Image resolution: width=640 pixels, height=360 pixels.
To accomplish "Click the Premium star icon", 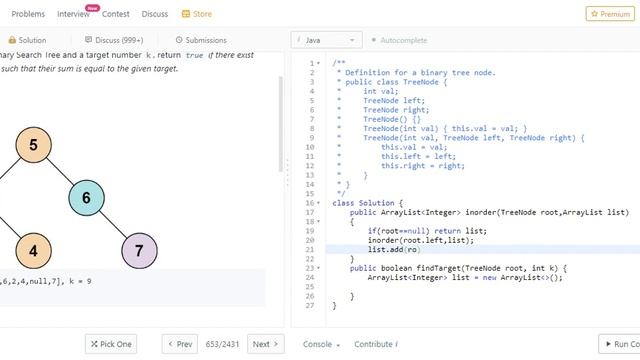I will point(594,14).
